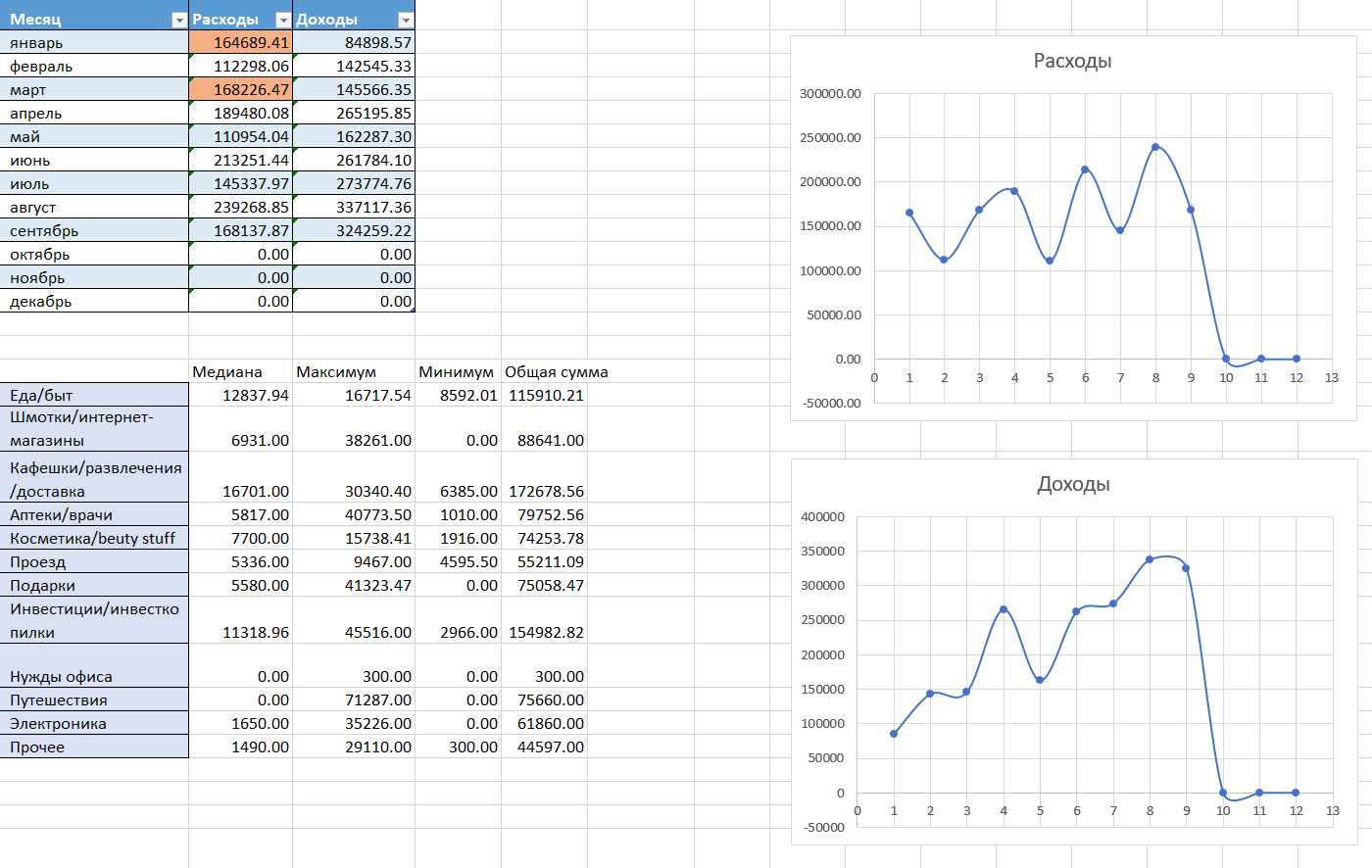Open the Доходы column filter dropdown
Screen dimensions: 1372x868
click(406, 20)
